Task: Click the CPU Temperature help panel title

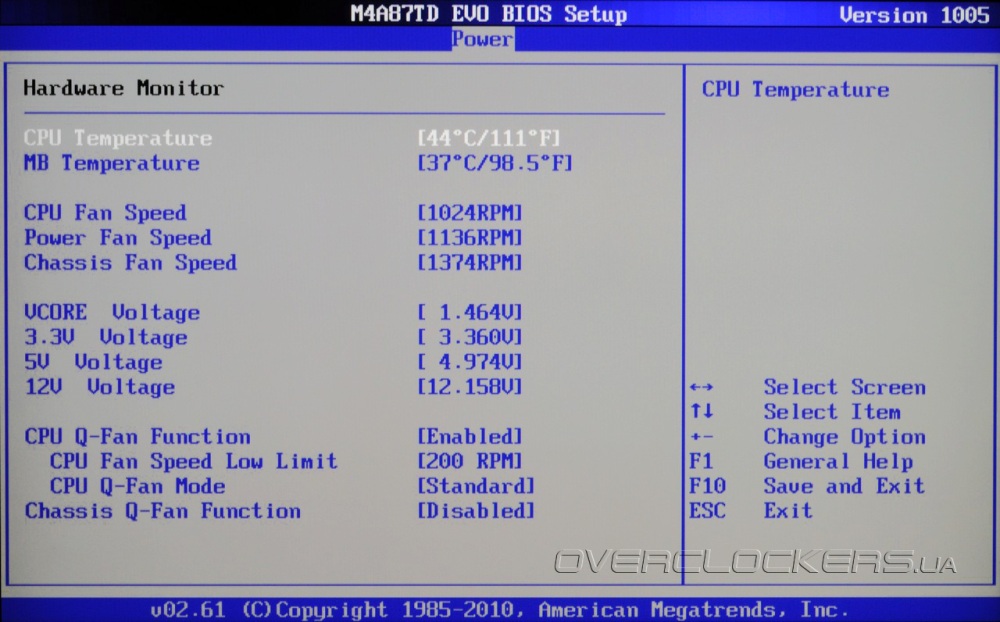Action: point(795,89)
